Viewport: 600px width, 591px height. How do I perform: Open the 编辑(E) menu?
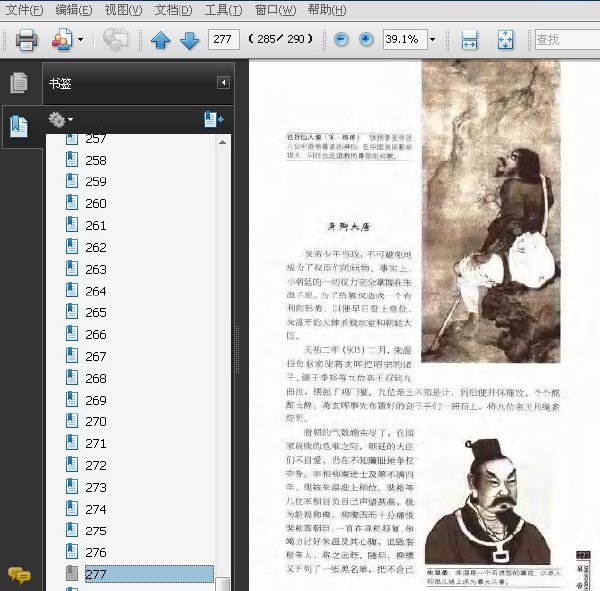click(x=74, y=10)
